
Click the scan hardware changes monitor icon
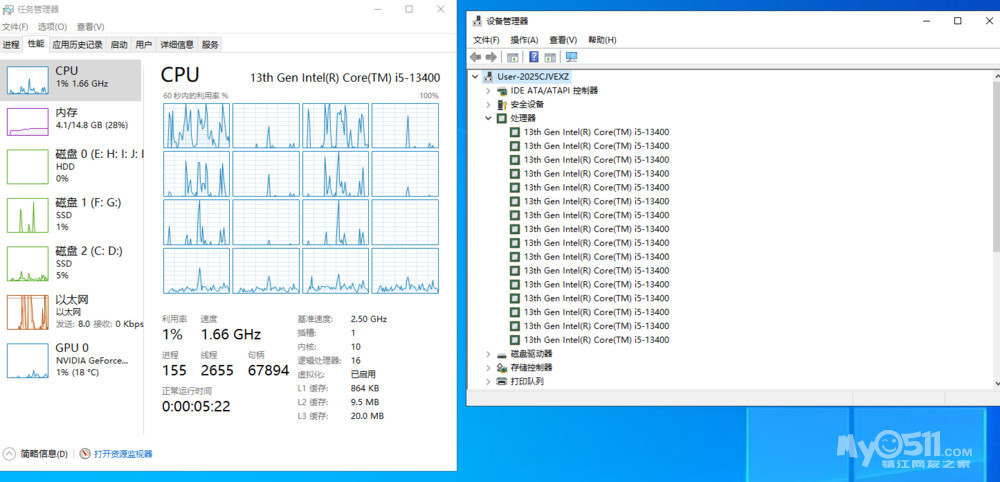571,57
